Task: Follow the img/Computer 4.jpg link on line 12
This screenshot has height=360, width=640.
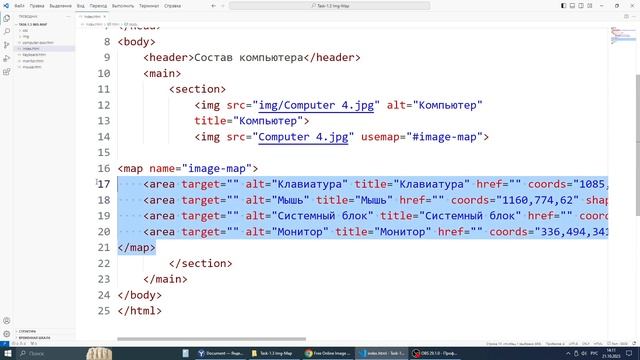Action: pyautogui.click(x=316, y=105)
